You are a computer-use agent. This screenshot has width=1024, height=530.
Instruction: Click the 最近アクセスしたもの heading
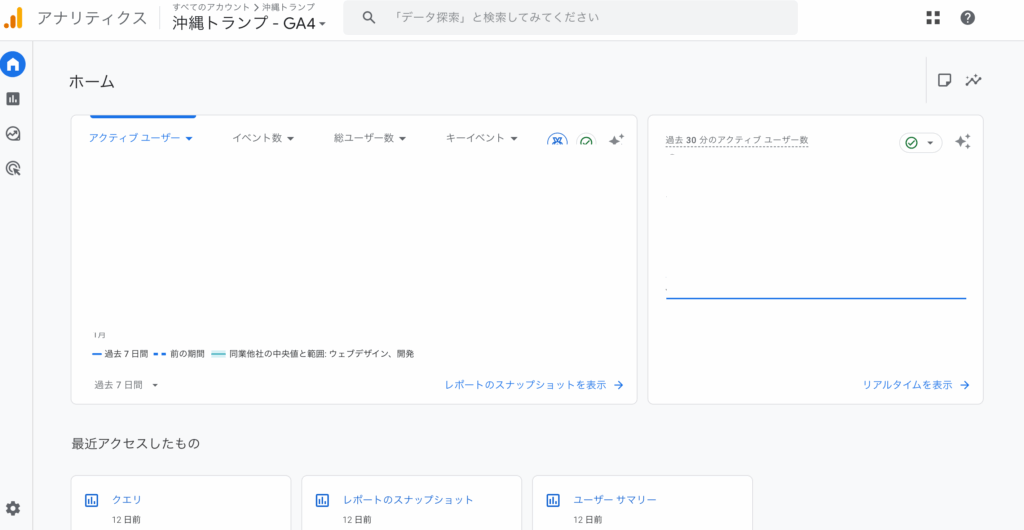(136, 444)
